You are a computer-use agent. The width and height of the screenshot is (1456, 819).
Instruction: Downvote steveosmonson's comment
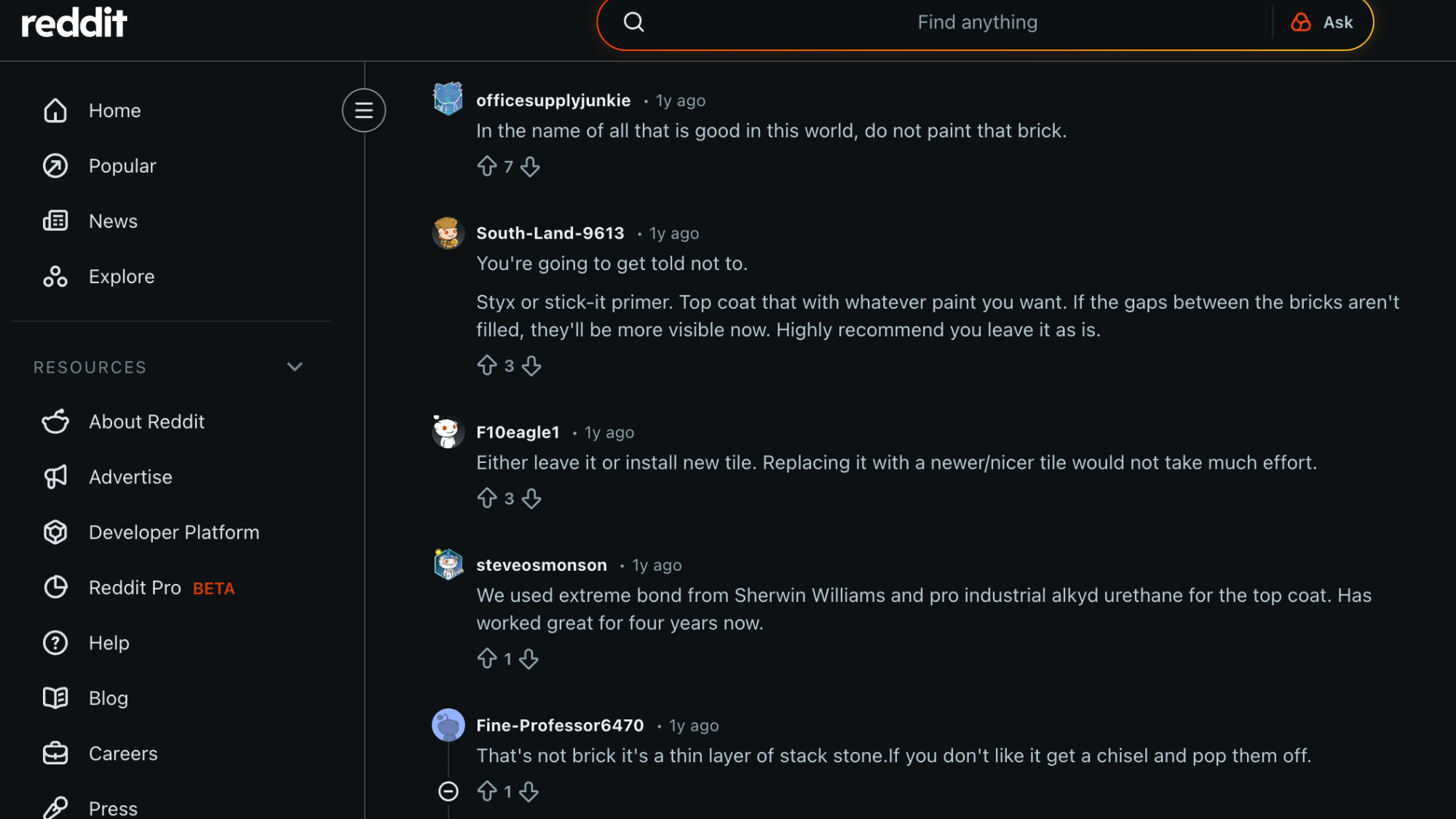tap(529, 660)
